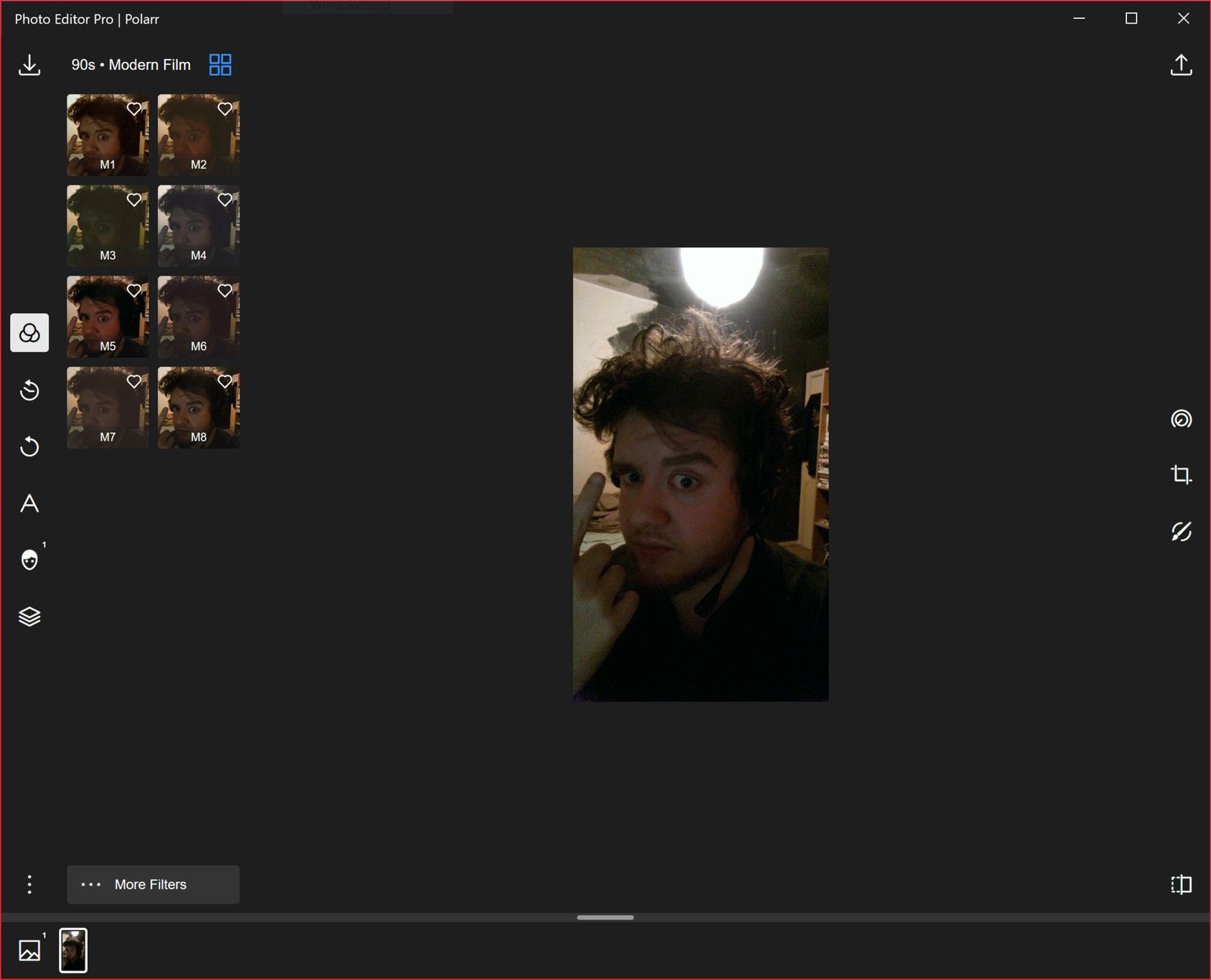
Task: Open the adjustments spiral icon
Action: (x=1181, y=419)
